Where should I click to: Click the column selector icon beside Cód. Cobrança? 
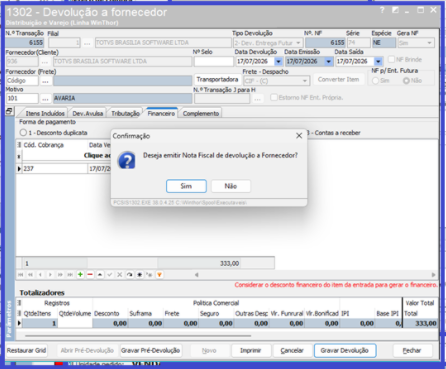(19, 145)
